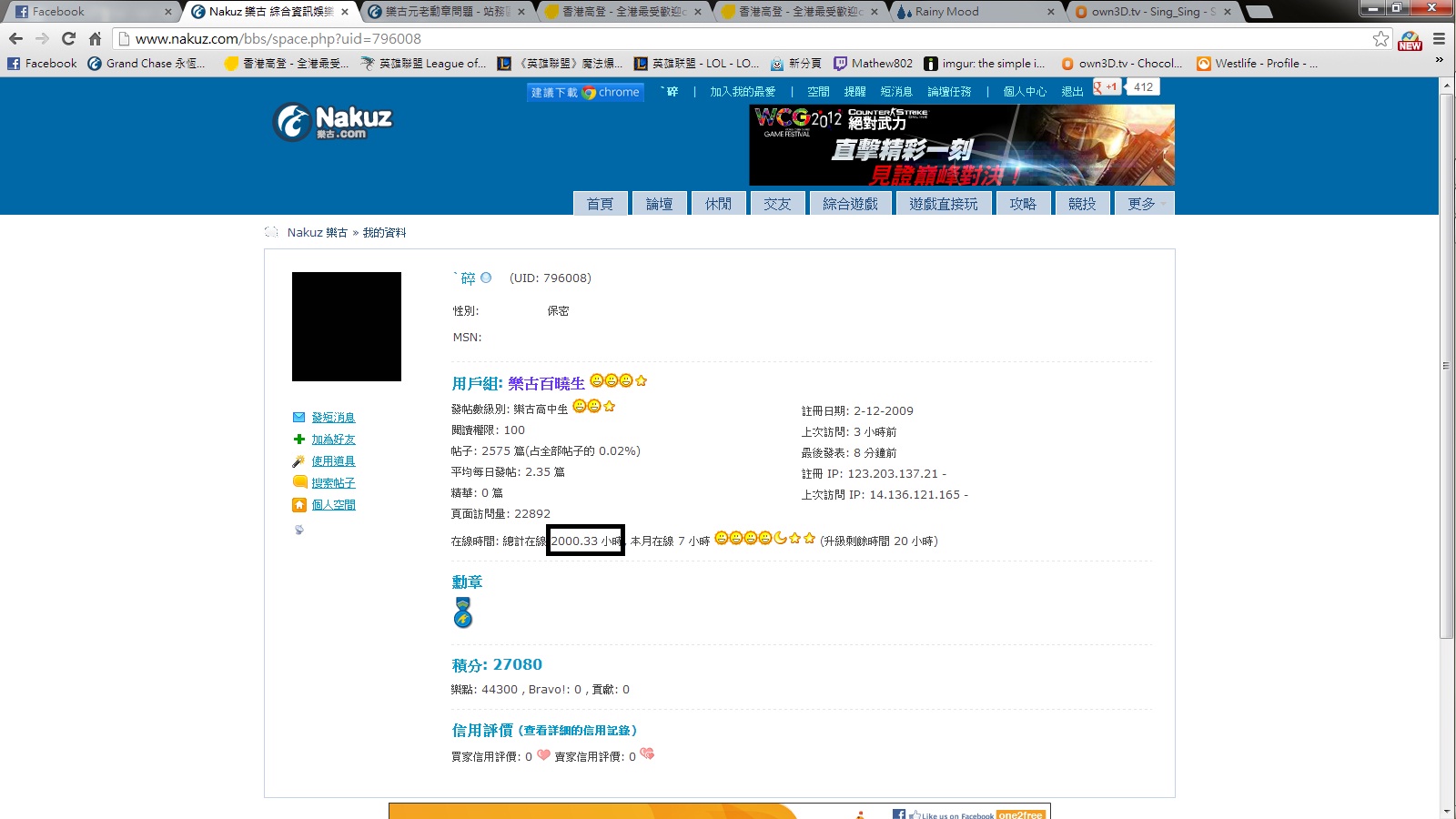Screen dimensions: 1456x819
Task: Click the 搜索帖子 link
Action: pyautogui.click(x=333, y=483)
